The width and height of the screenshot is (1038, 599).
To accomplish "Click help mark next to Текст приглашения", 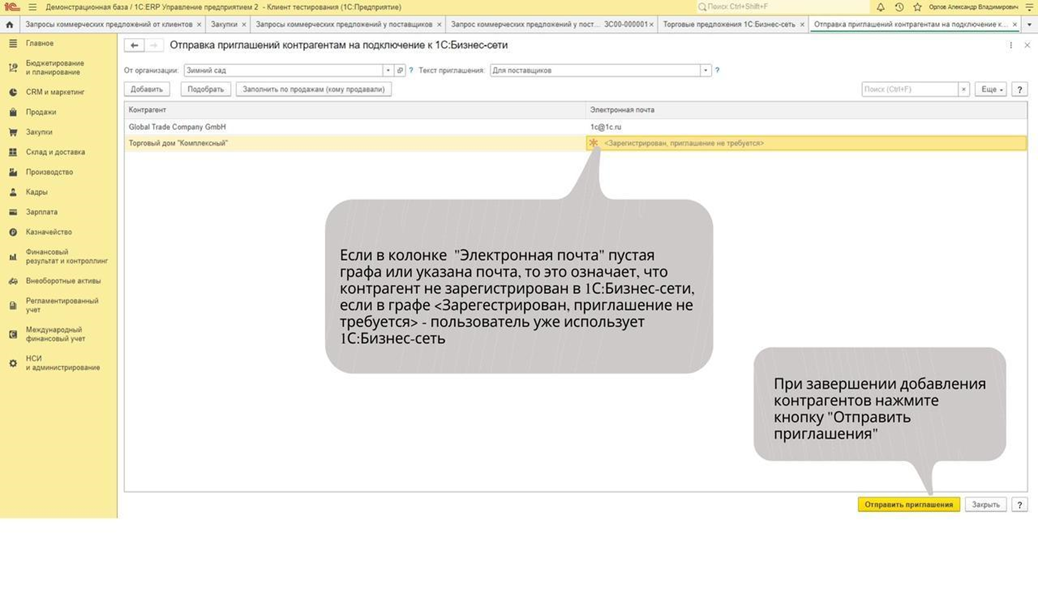I will click(717, 70).
